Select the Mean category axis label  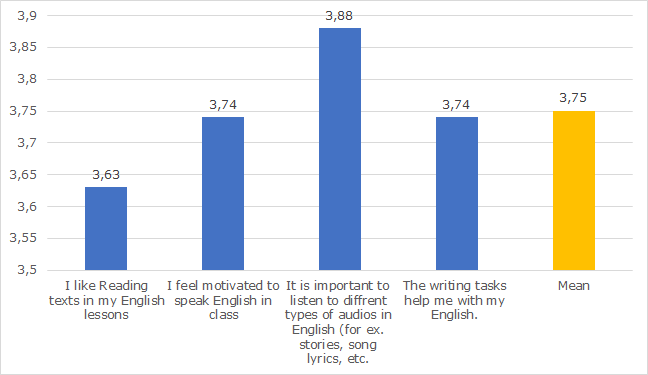coord(574,286)
